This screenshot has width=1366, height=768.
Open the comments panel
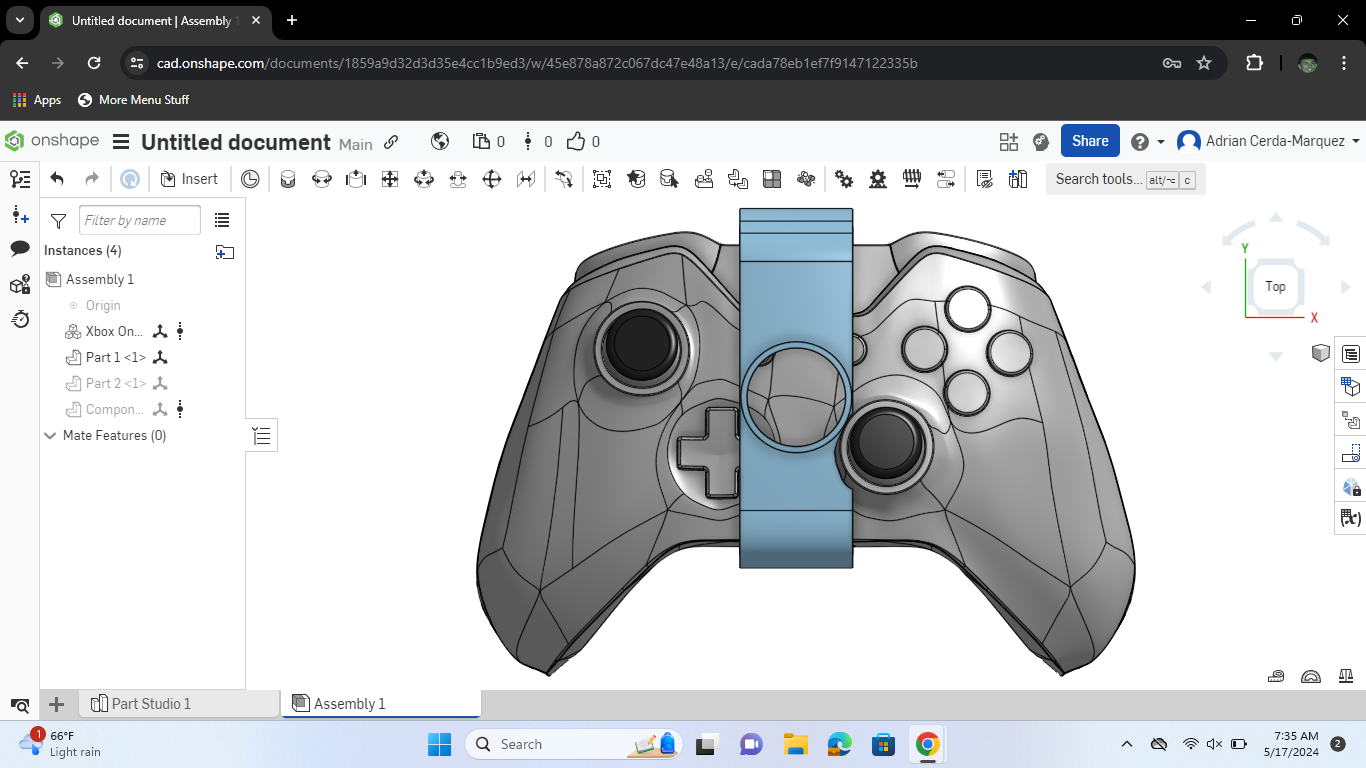pyautogui.click(x=20, y=249)
